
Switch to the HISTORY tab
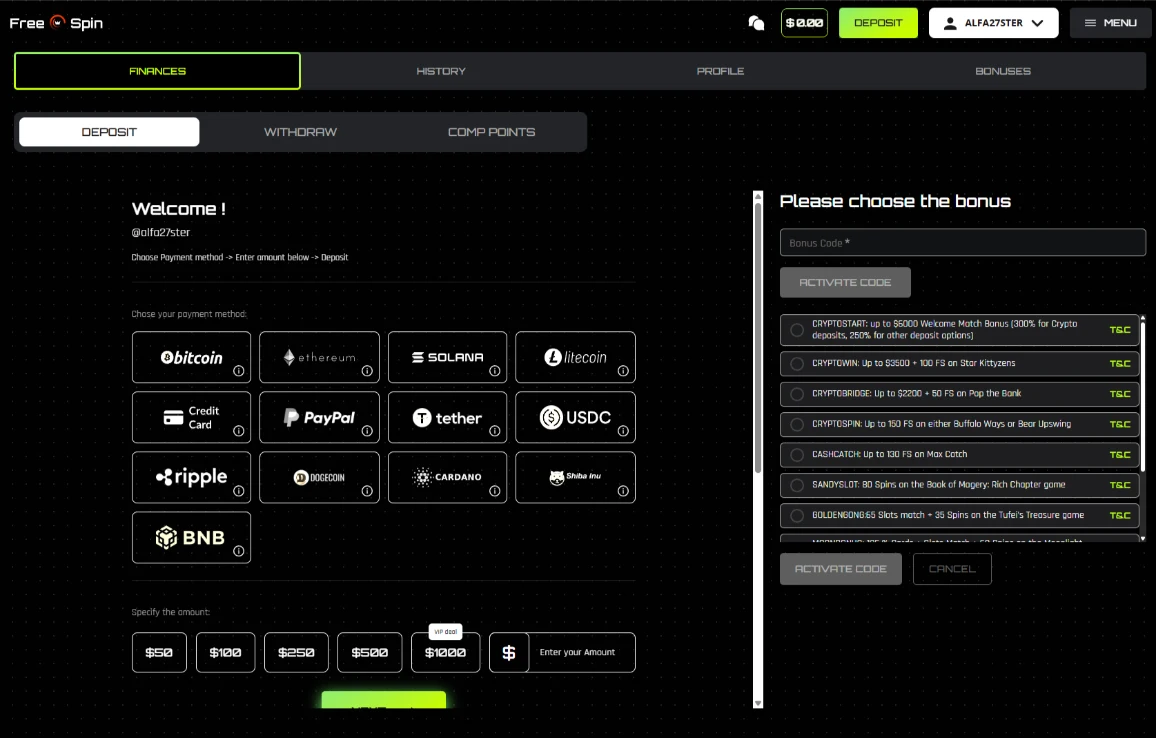point(441,71)
